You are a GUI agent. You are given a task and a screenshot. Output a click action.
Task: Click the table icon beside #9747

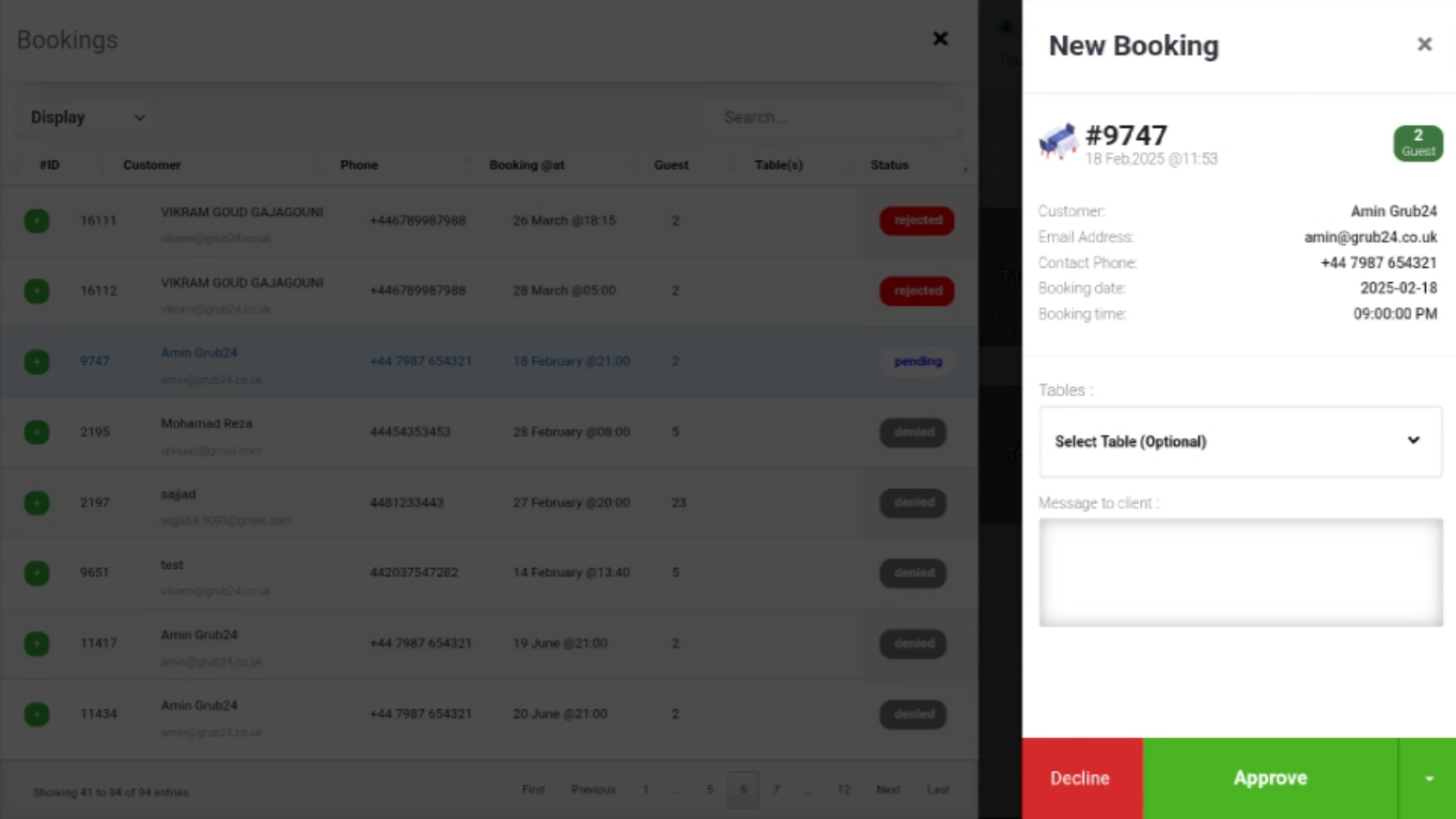pos(1057,142)
